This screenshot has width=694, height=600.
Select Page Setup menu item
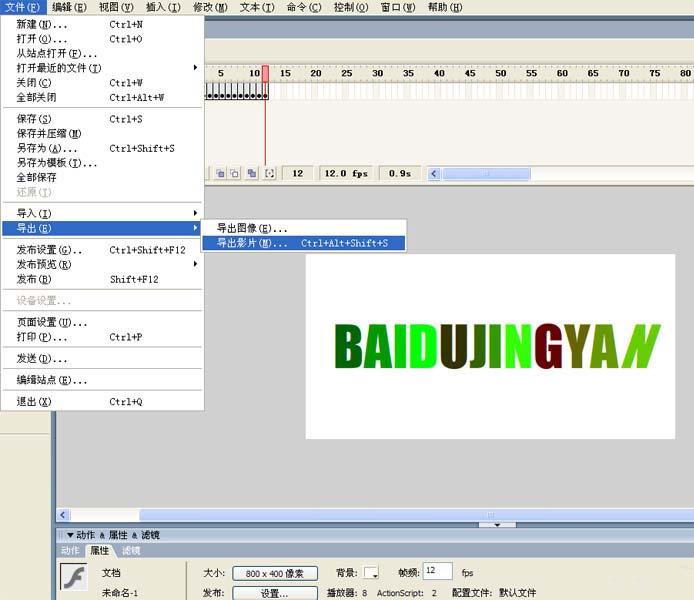(x=102, y=322)
